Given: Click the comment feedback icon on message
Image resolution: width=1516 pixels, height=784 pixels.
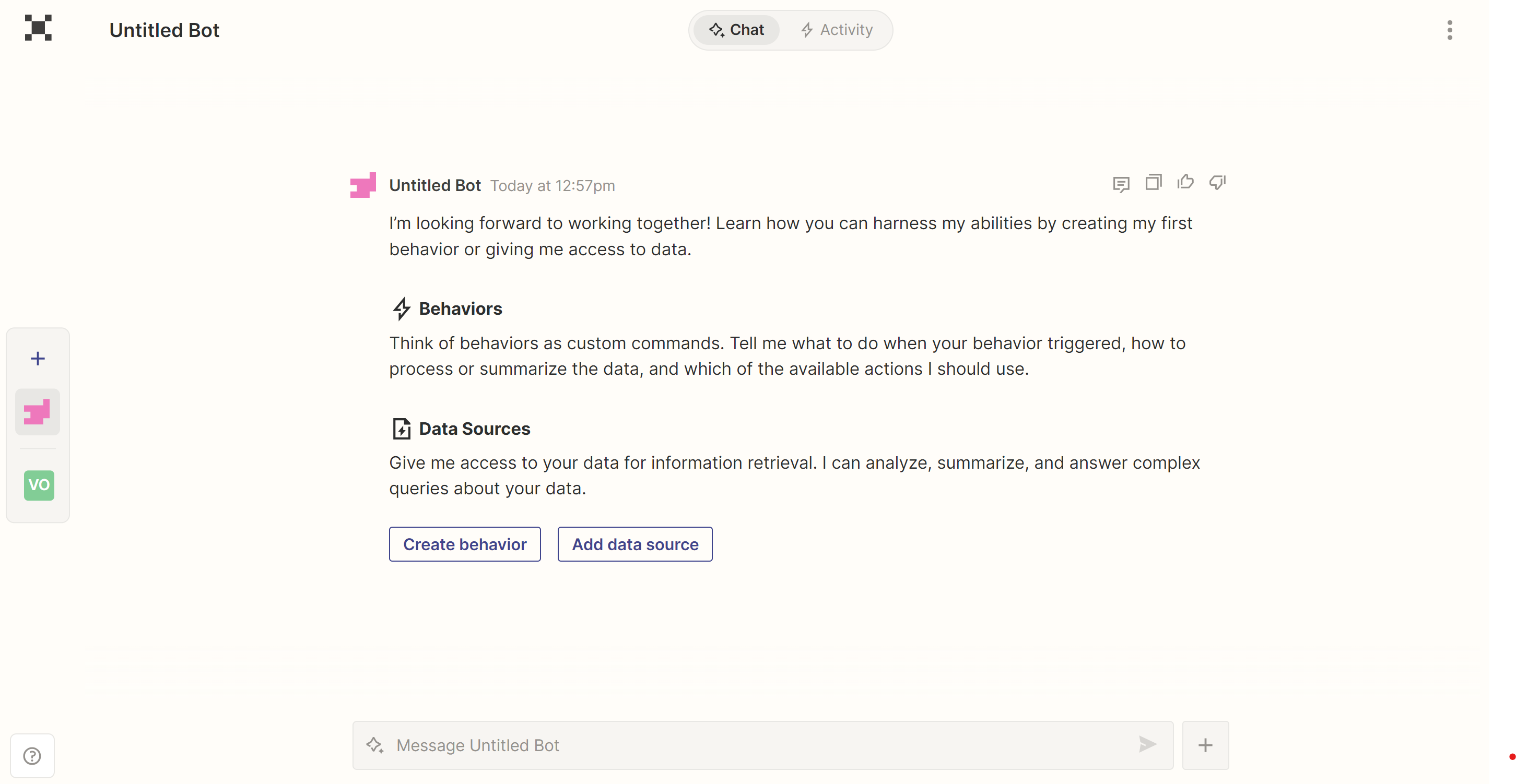Looking at the screenshot, I should 1121,184.
